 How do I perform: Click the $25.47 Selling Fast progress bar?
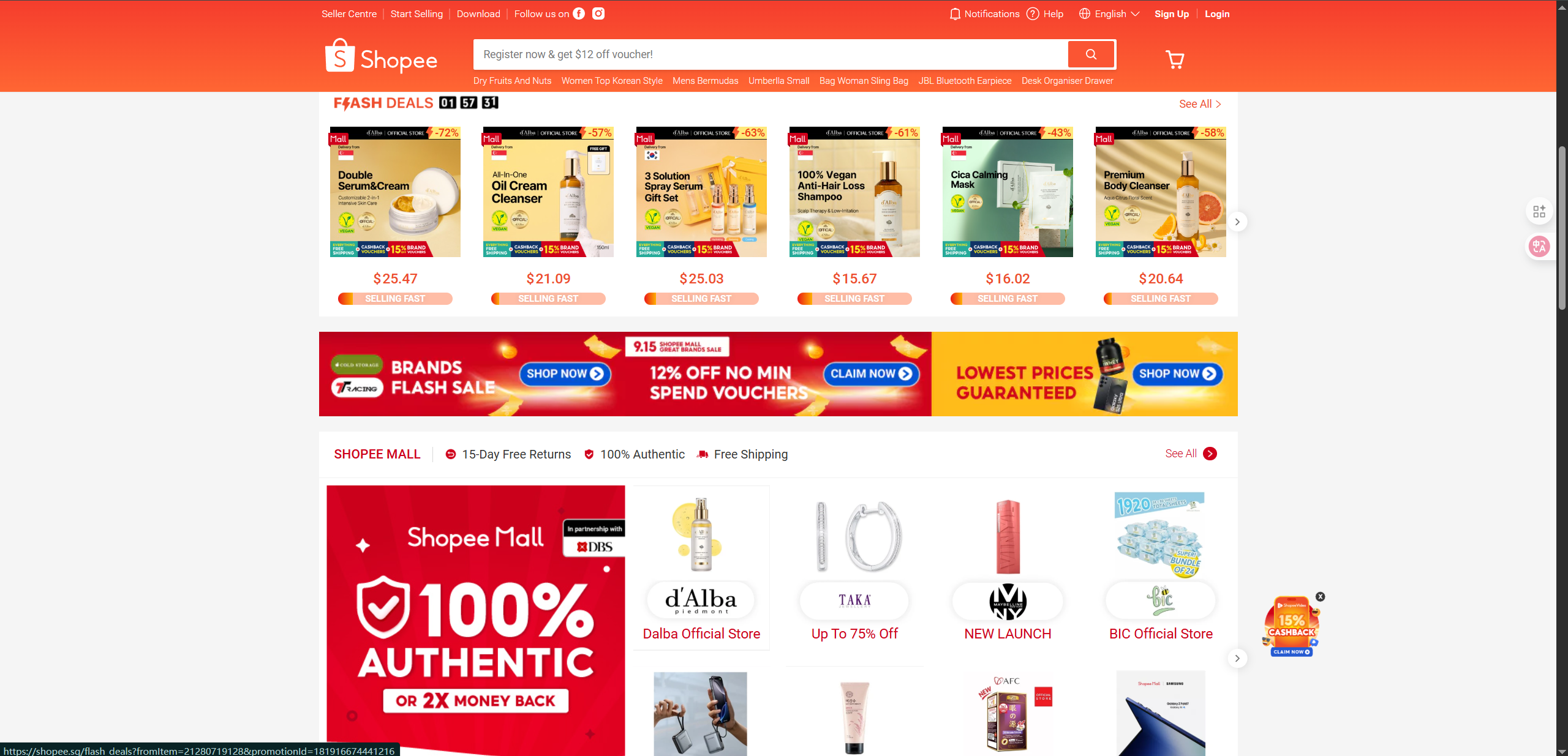[x=395, y=299]
